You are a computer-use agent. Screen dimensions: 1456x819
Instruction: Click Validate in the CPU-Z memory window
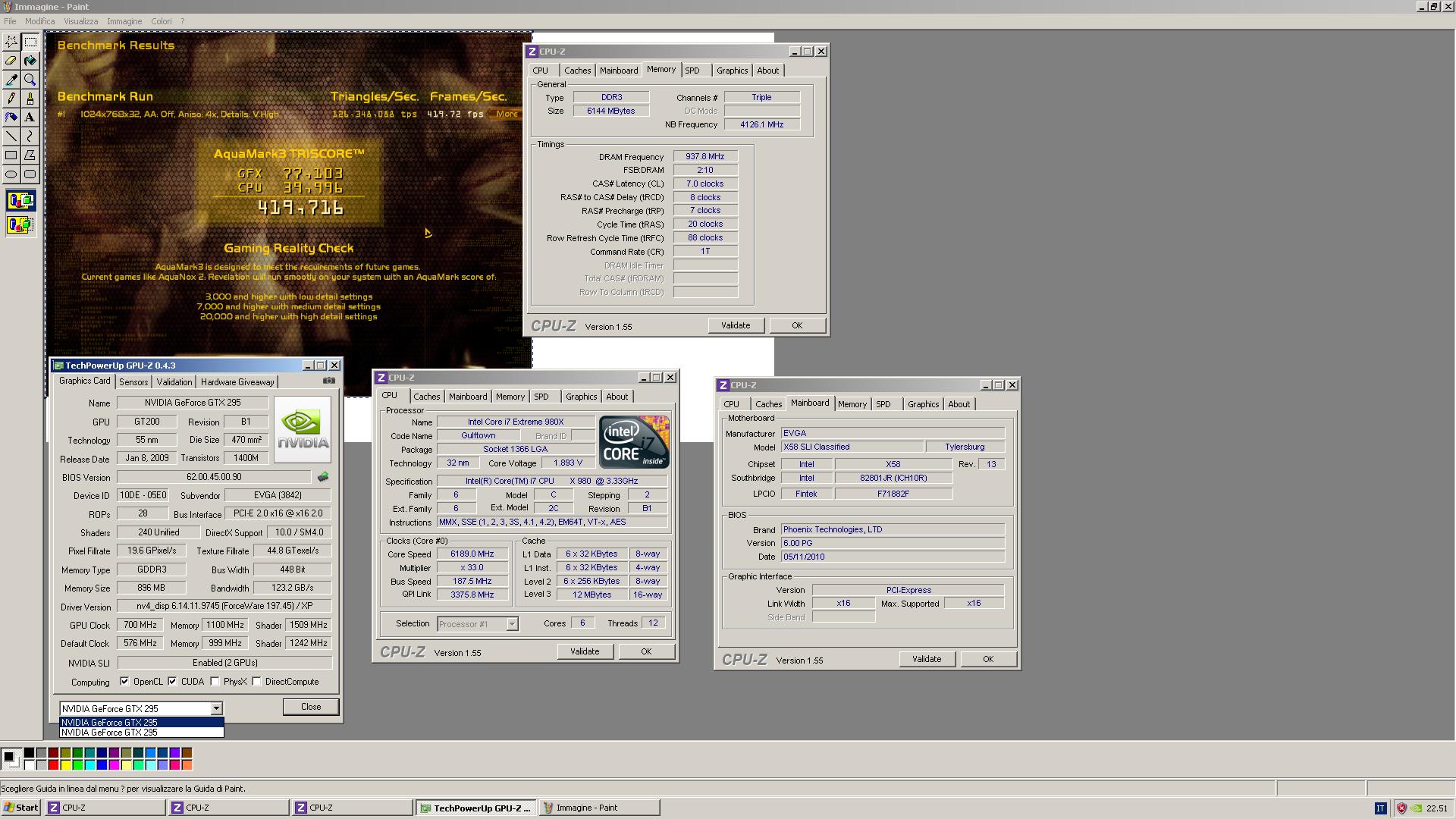pos(736,325)
